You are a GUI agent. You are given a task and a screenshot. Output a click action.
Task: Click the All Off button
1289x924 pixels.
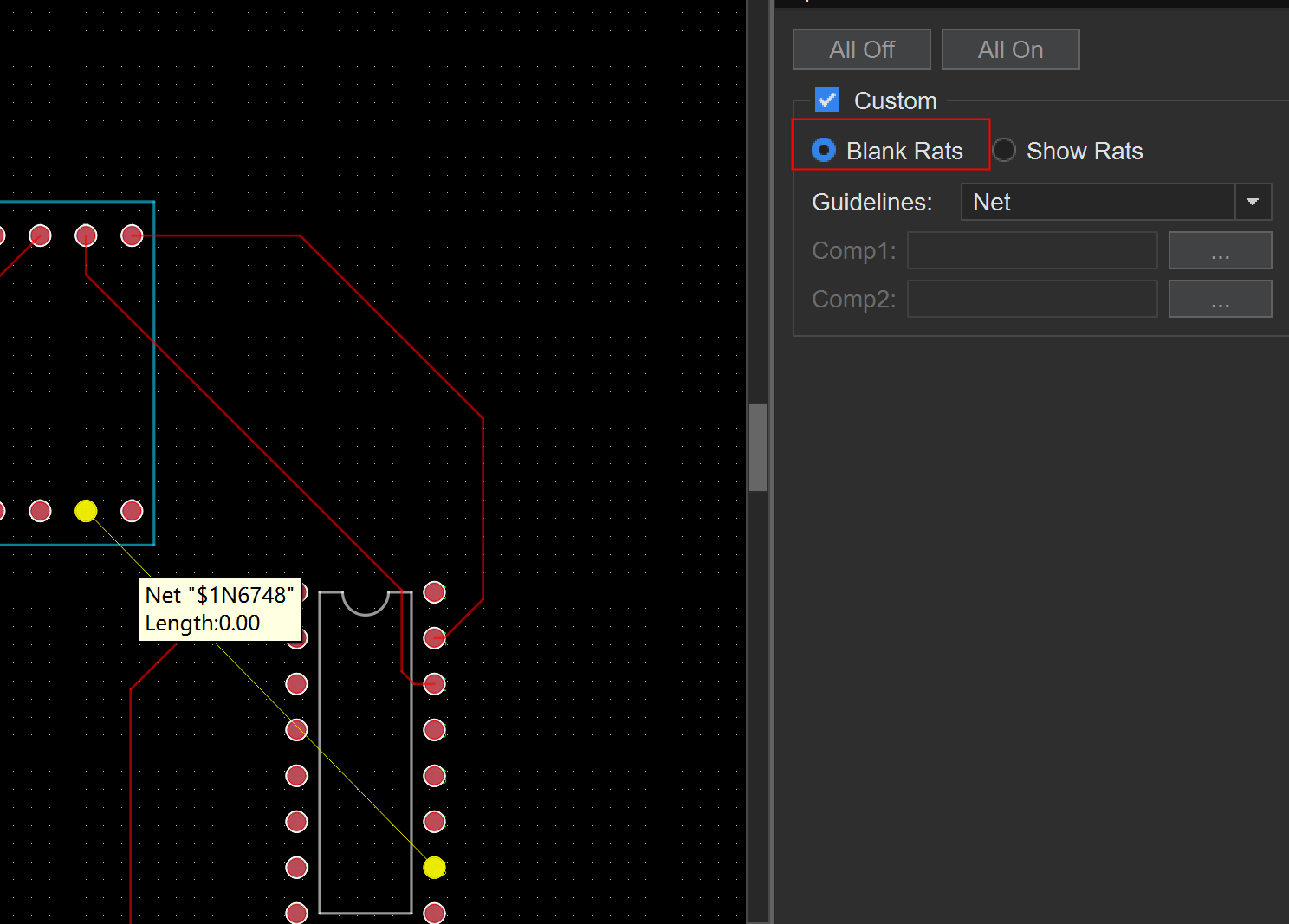(x=861, y=49)
